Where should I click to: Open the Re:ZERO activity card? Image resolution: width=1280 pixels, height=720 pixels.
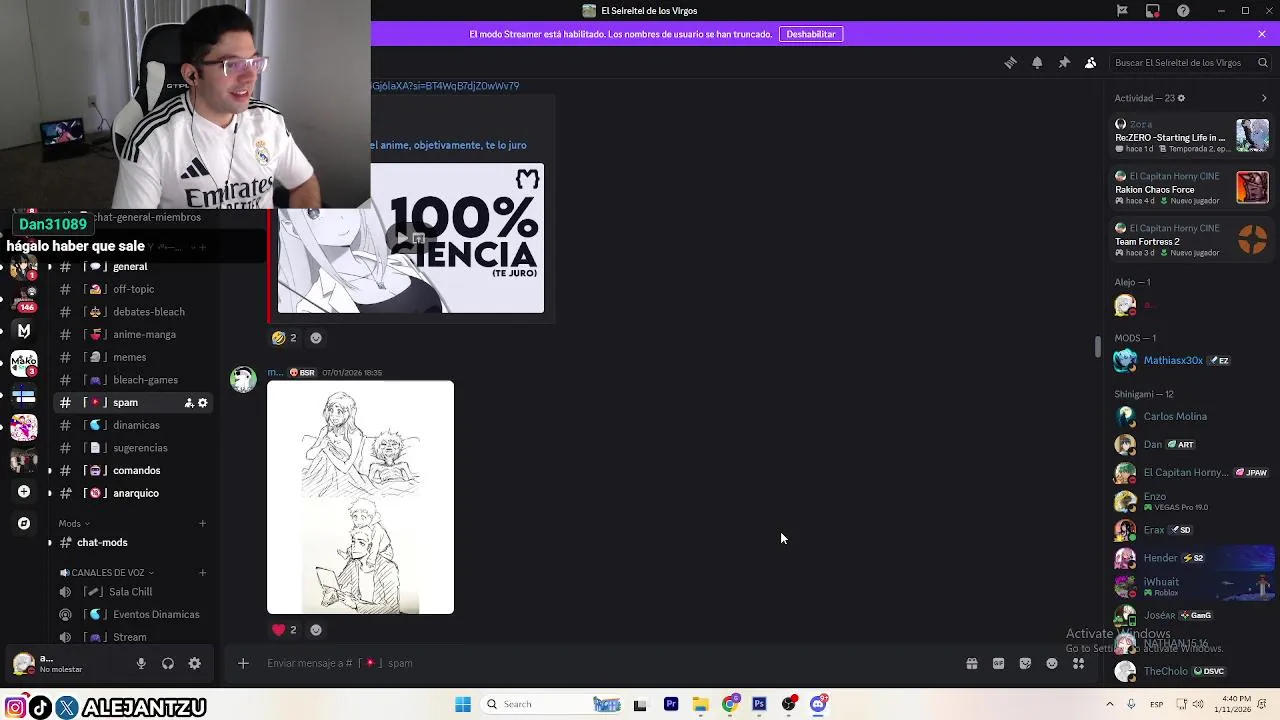pyautogui.click(x=1191, y=136)
